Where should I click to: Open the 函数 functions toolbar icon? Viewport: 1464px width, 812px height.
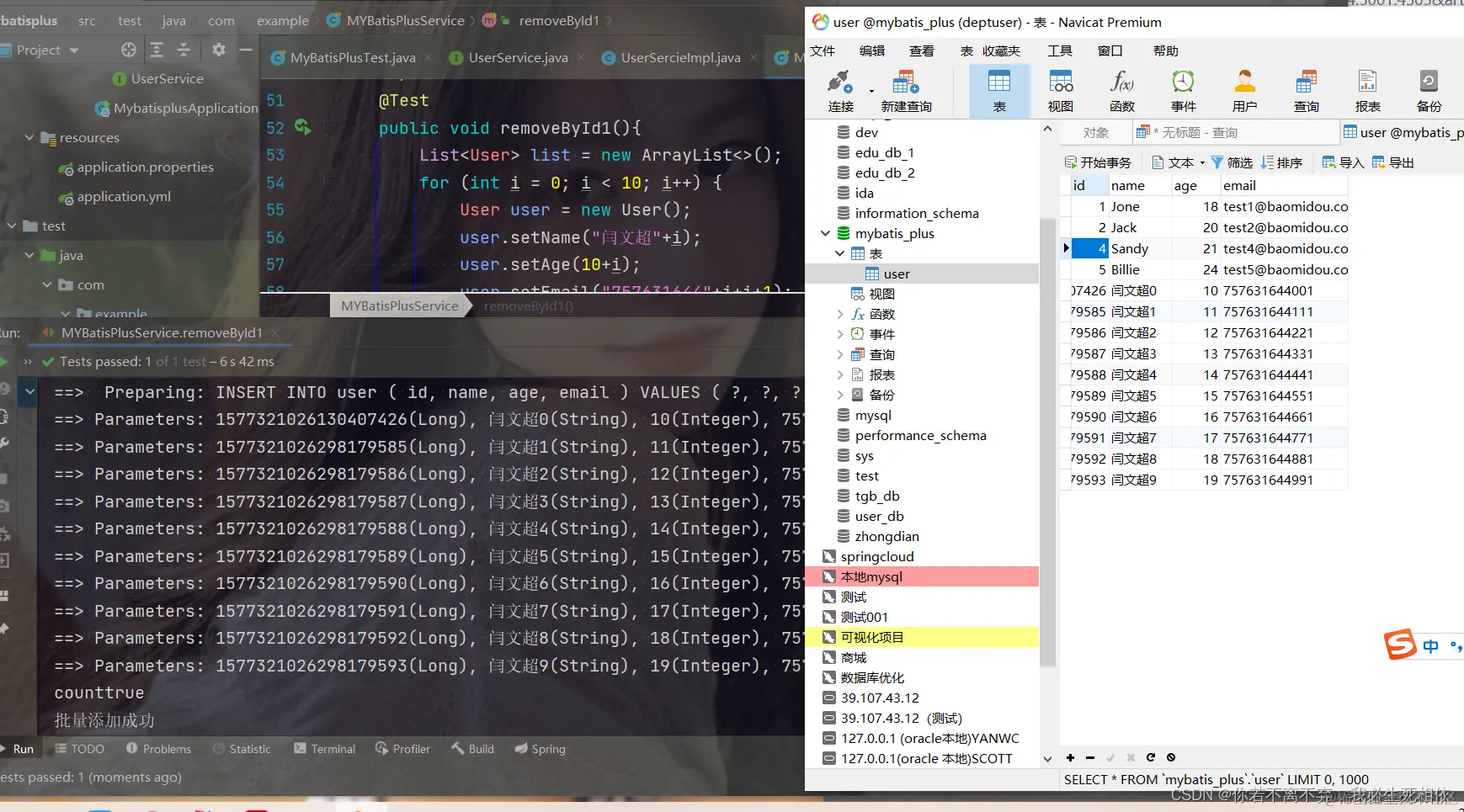click(1121, 90)
